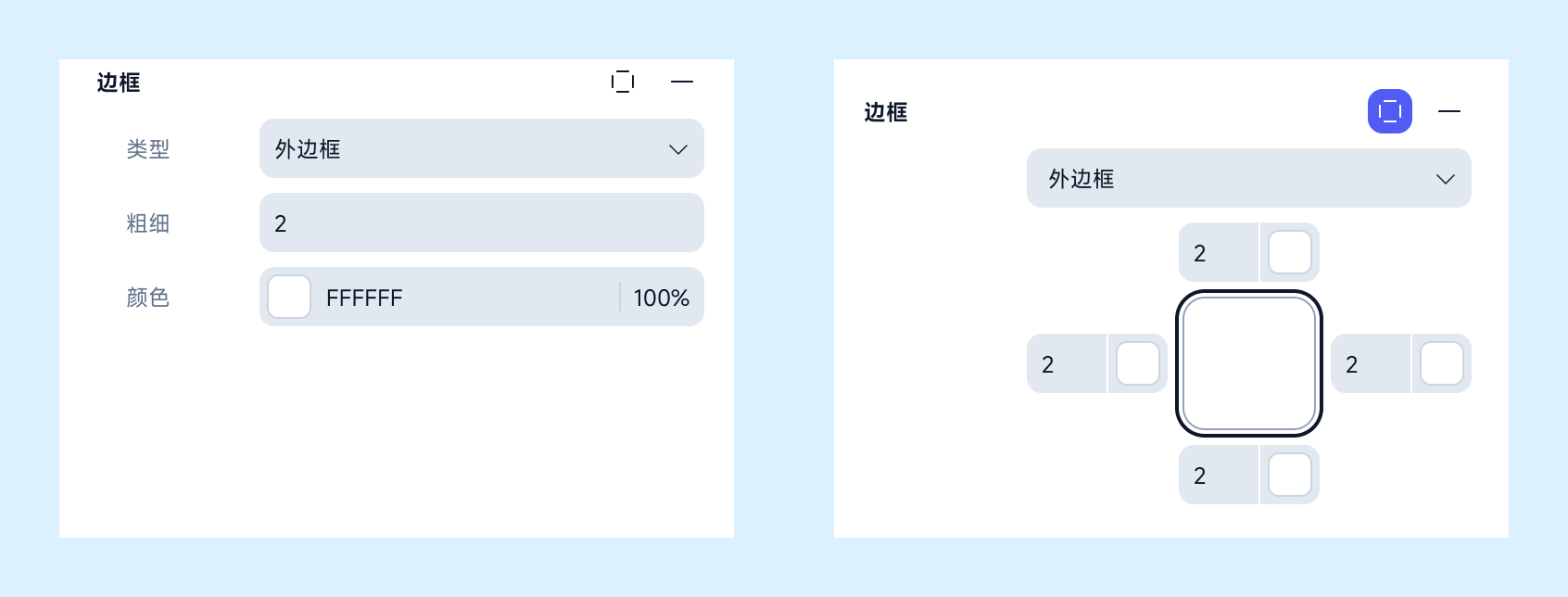This screenshot has width=1568, height=597.
Task: Click the white color swatch beside FFFFFF
Action: point(289,297)
